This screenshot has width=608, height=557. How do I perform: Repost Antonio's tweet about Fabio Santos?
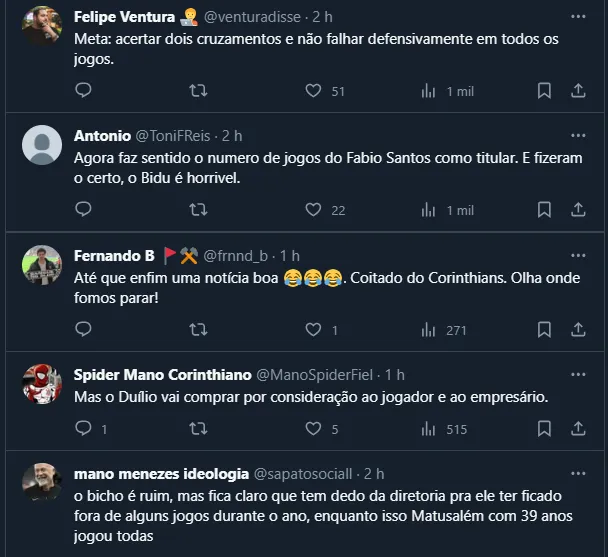[198, 210]
